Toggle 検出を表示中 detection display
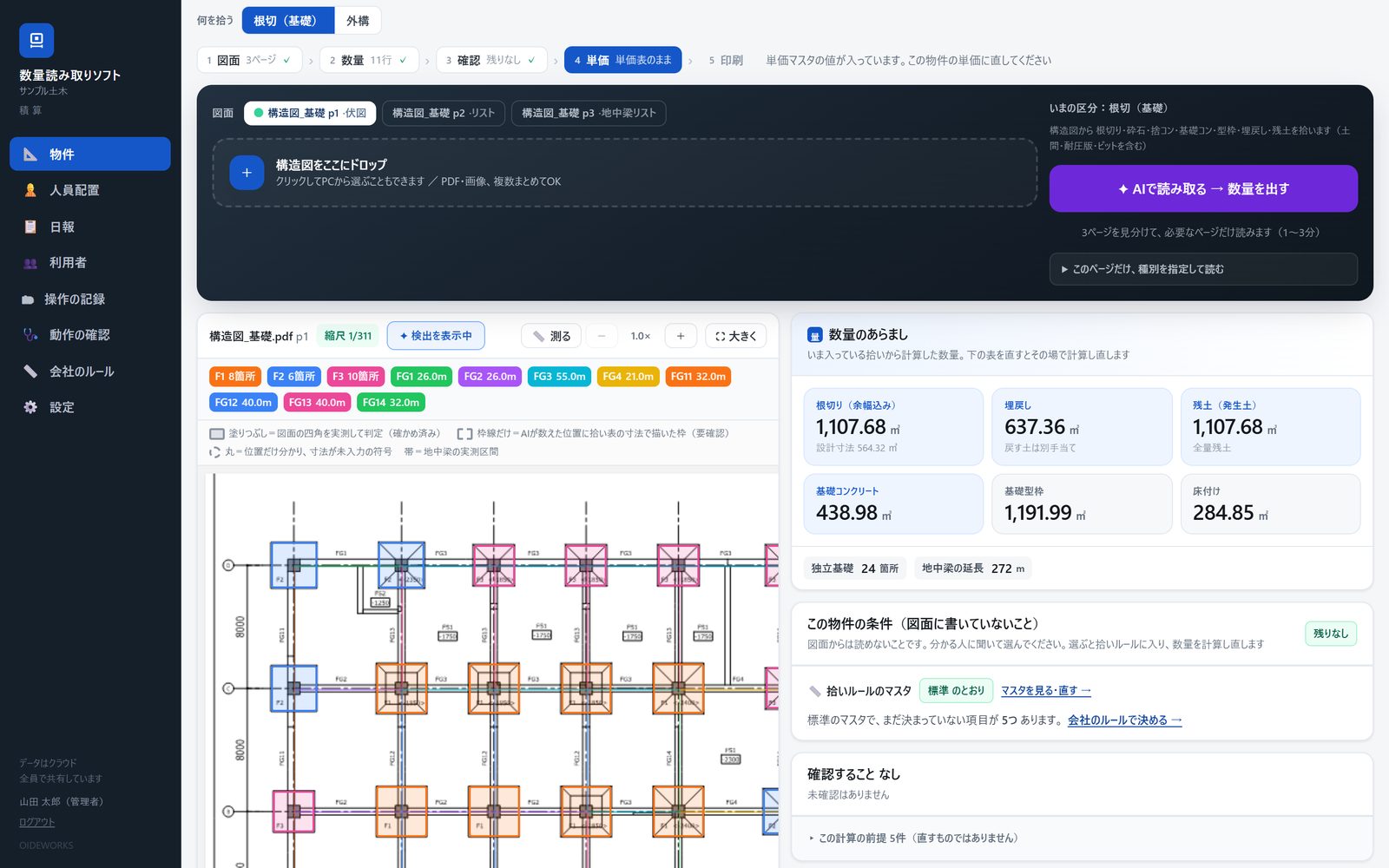Viewport: 1389px width, 868px height. click(x=436, y=336)
